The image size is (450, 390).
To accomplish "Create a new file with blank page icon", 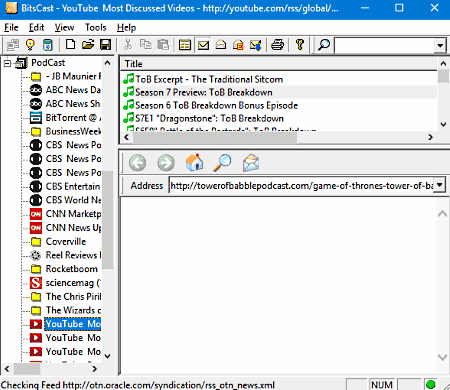I will 70,45.
